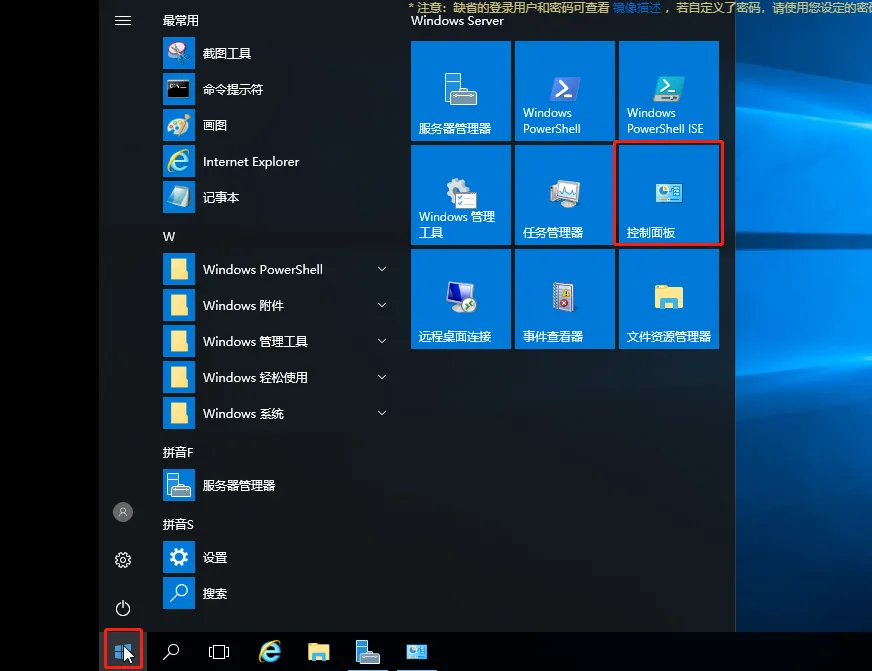Start the 画图 application

coord(213,125)
